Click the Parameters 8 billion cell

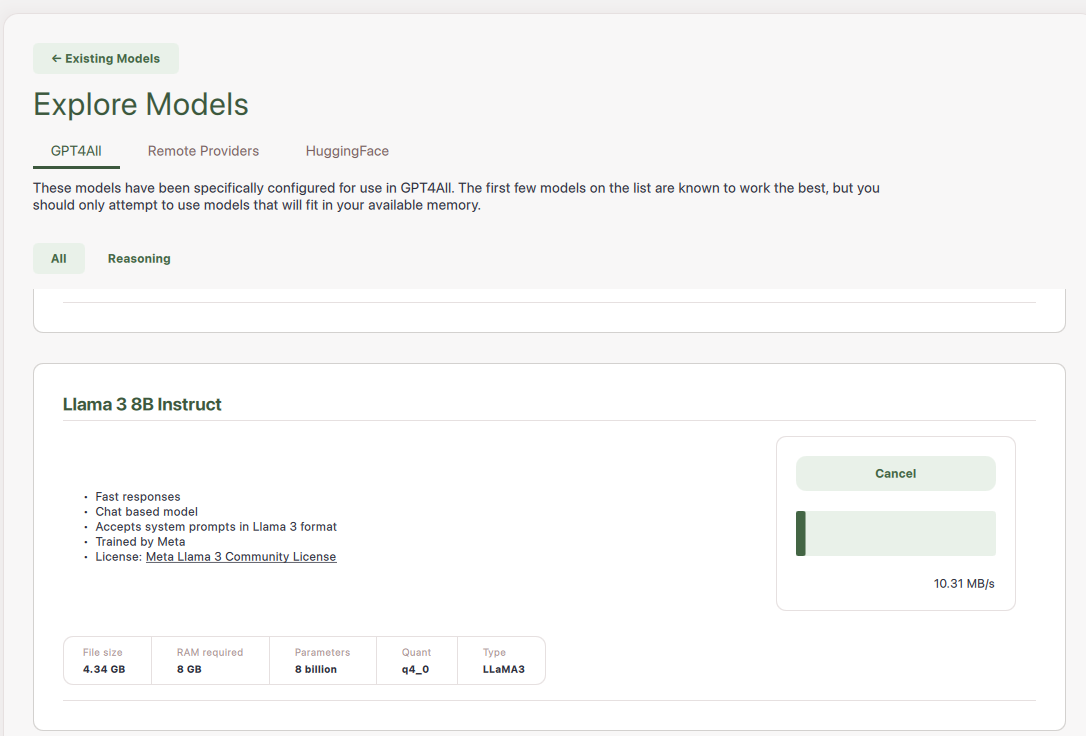[322, 661]
